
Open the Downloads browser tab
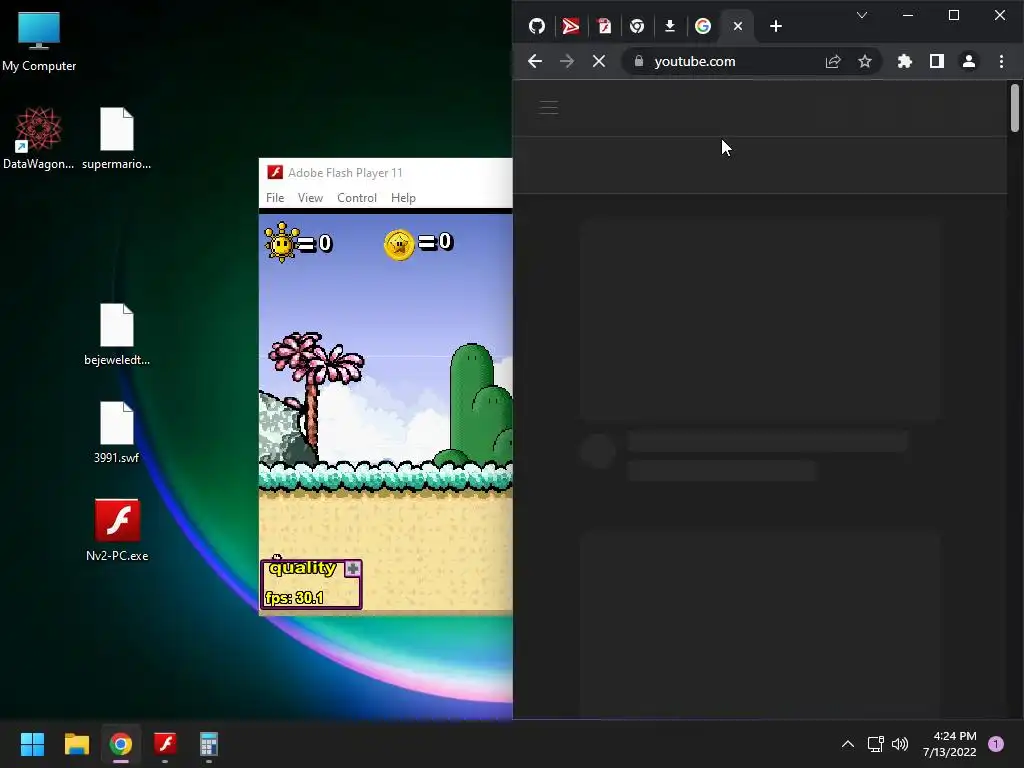pos(669,26)
